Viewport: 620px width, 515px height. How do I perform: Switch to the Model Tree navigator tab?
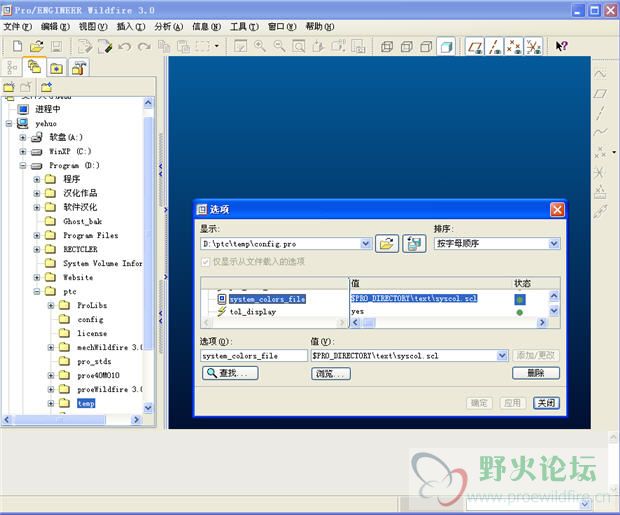click(x=12, y=68)
